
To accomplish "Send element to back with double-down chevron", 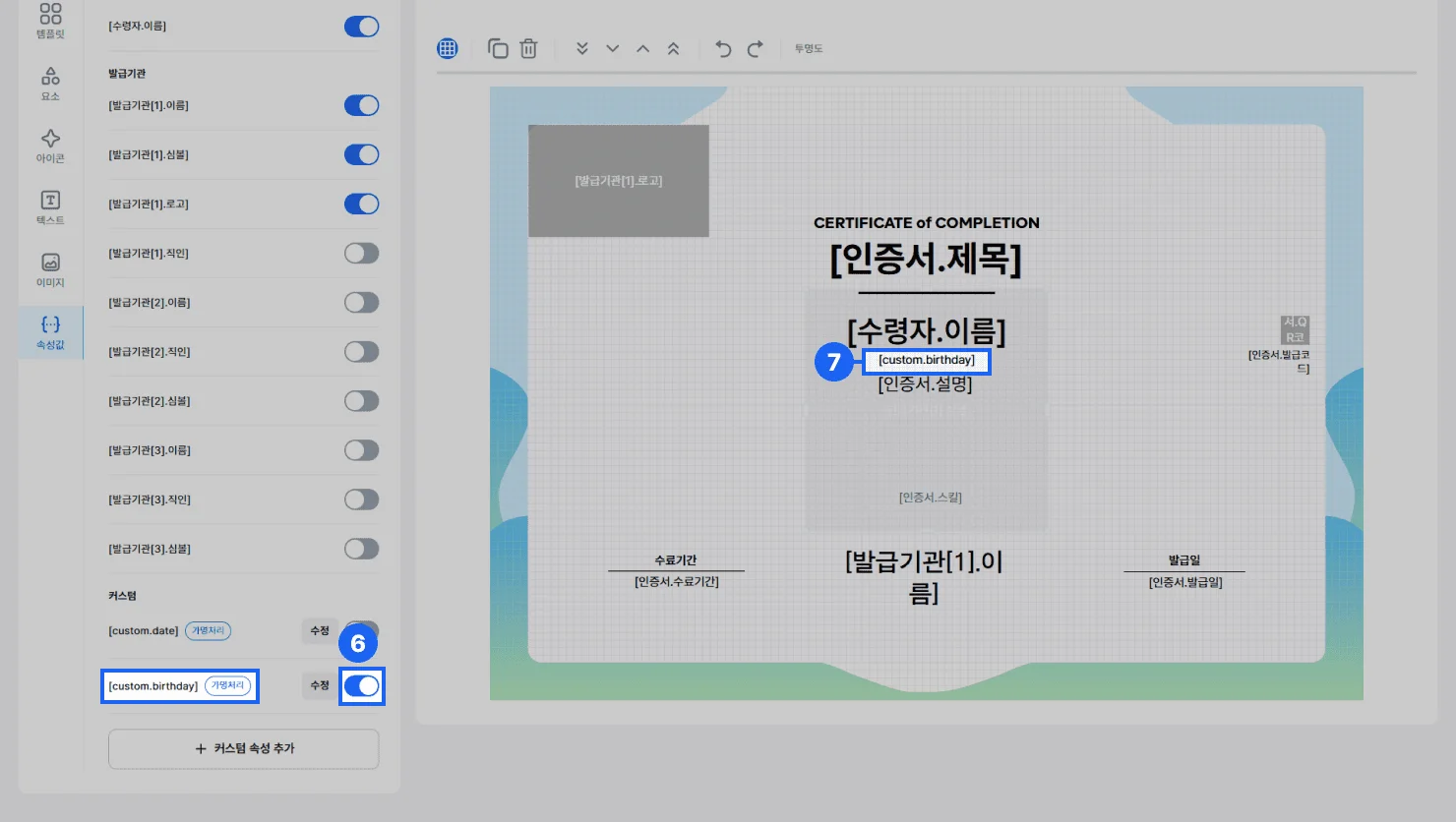I will (x=582, y=48).
